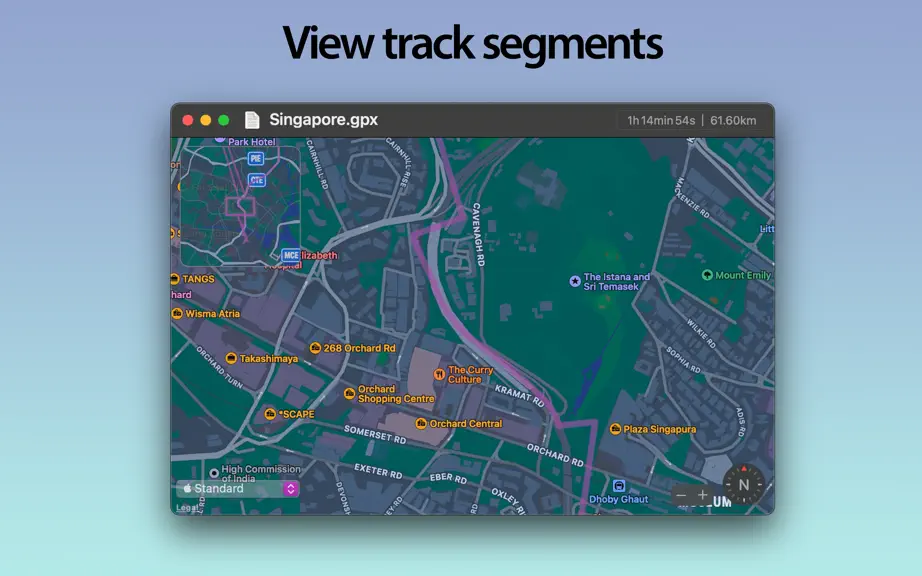This screenshot has height=576, width=922.
Task: Select the MCE expressway badge
Action: [291, 255]
